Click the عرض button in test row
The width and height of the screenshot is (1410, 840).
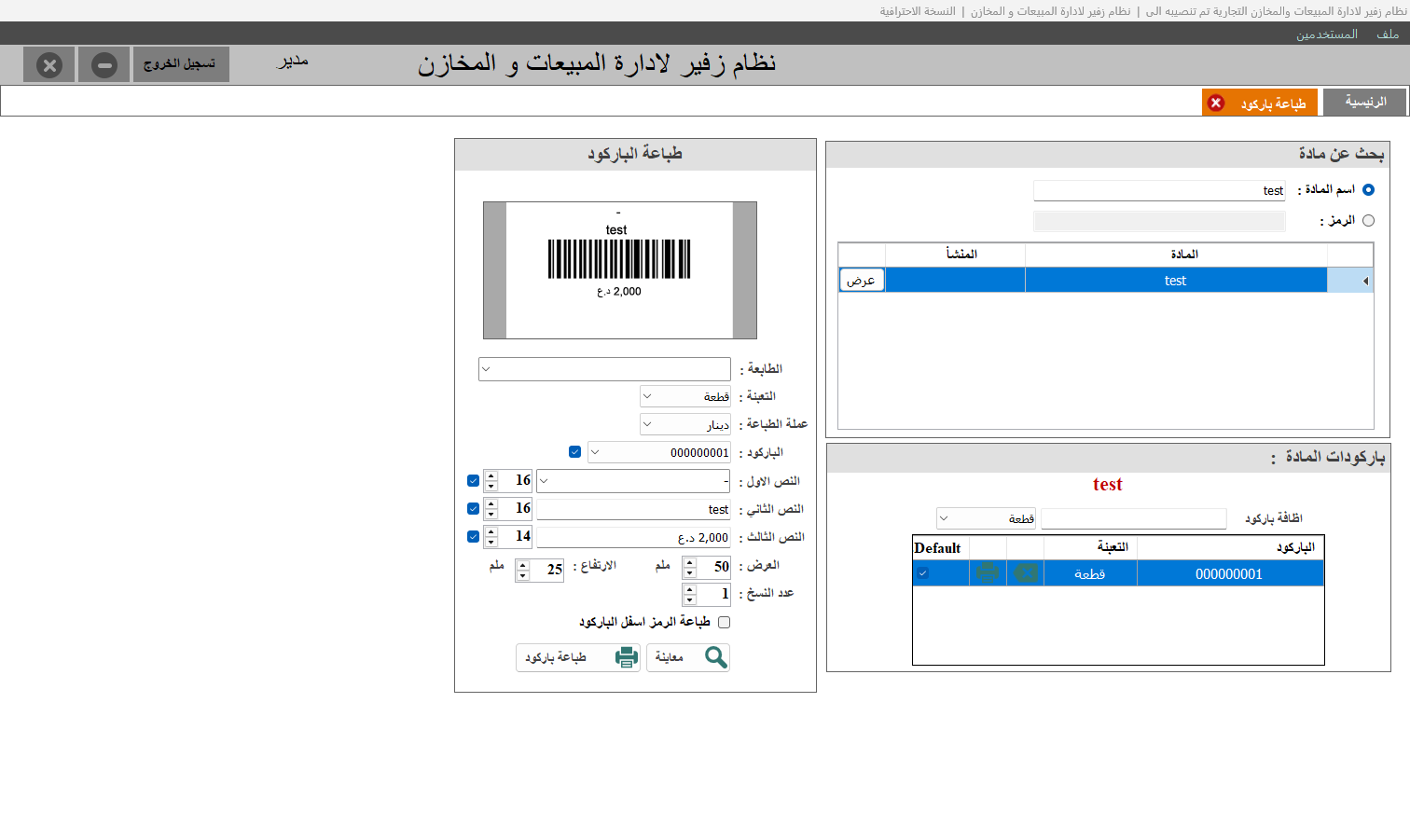coord(861,281)
